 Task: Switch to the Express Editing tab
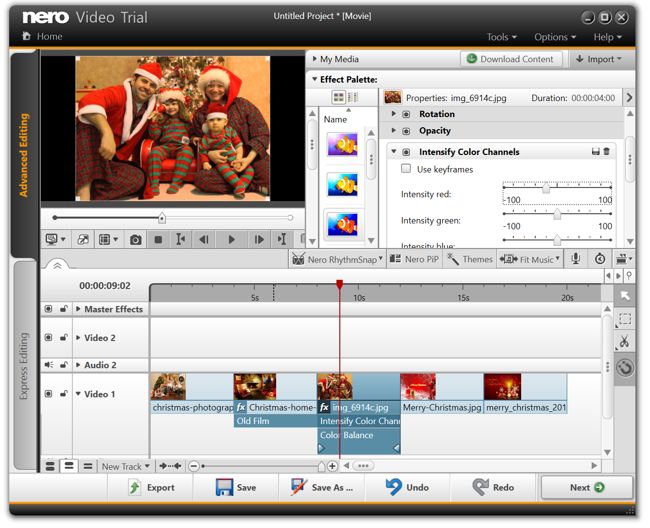click(24, 366)
